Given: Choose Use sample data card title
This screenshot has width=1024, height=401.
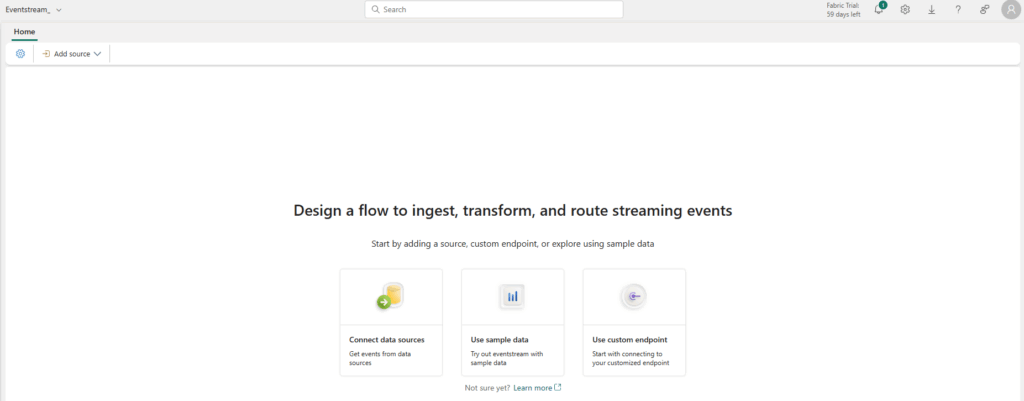Looking at the screenshot, I should [500, 340].
